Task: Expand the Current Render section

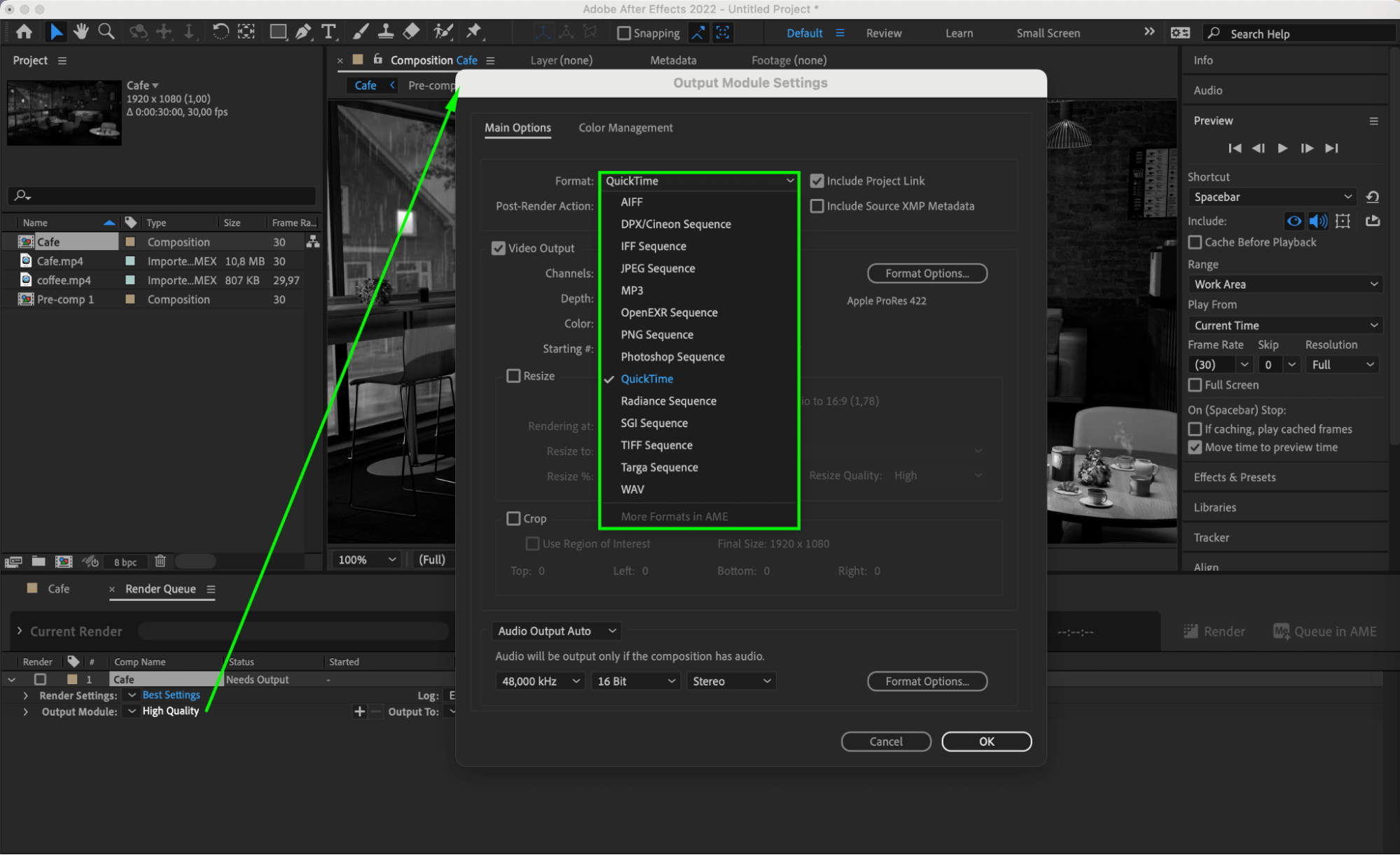Action: point(20,631)
